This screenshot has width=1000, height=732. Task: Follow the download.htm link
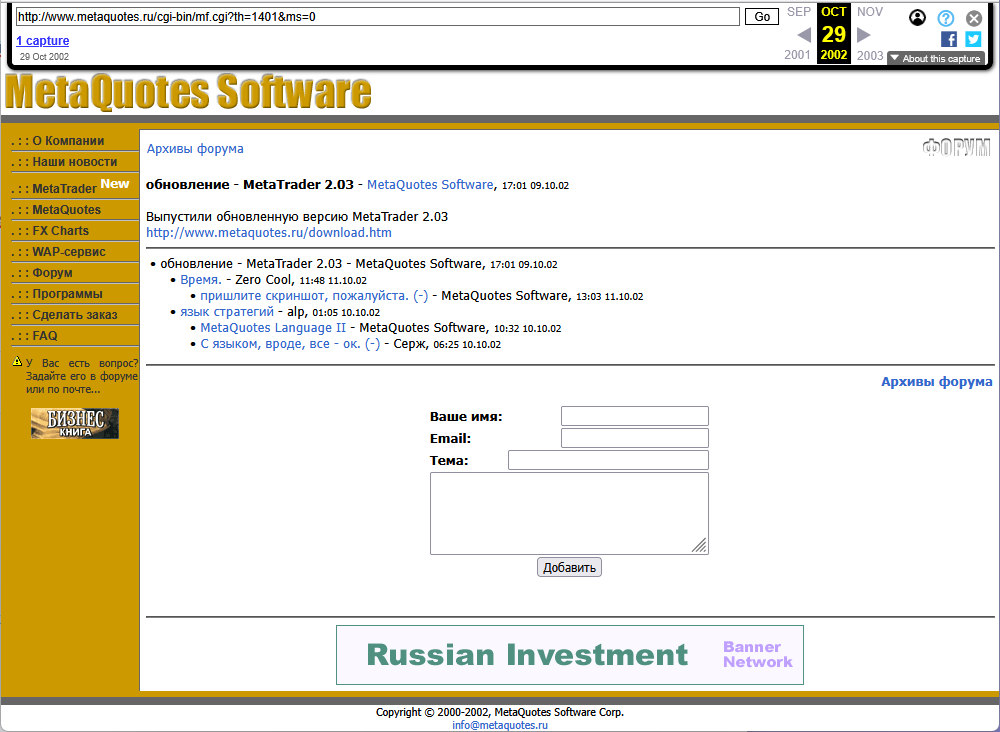click(x=268, y=233)
